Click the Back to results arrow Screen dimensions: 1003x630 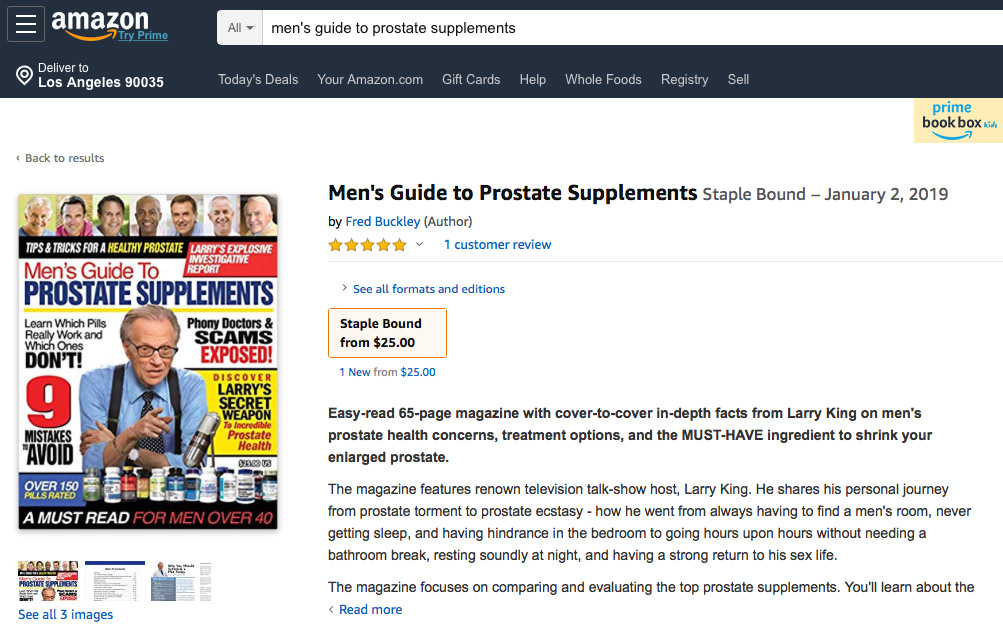tap(18, 158)
